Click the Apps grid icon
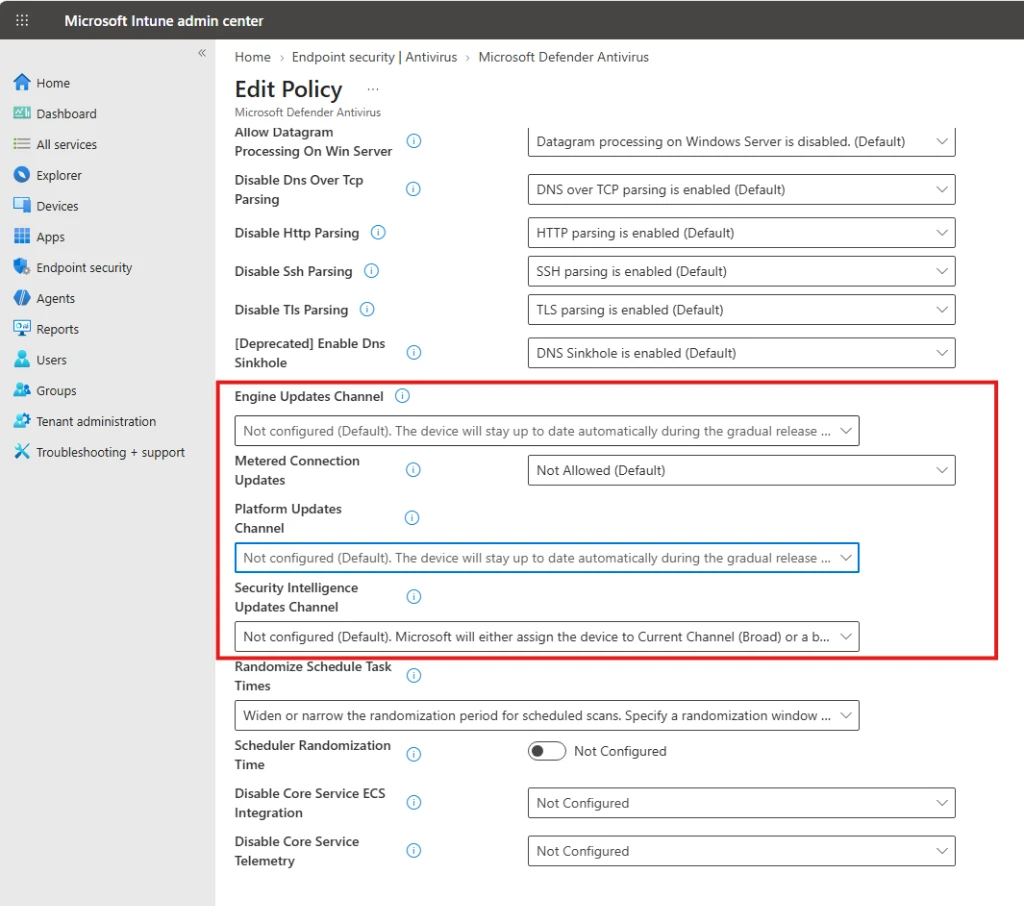1024x906 pixels. point(22,236)
